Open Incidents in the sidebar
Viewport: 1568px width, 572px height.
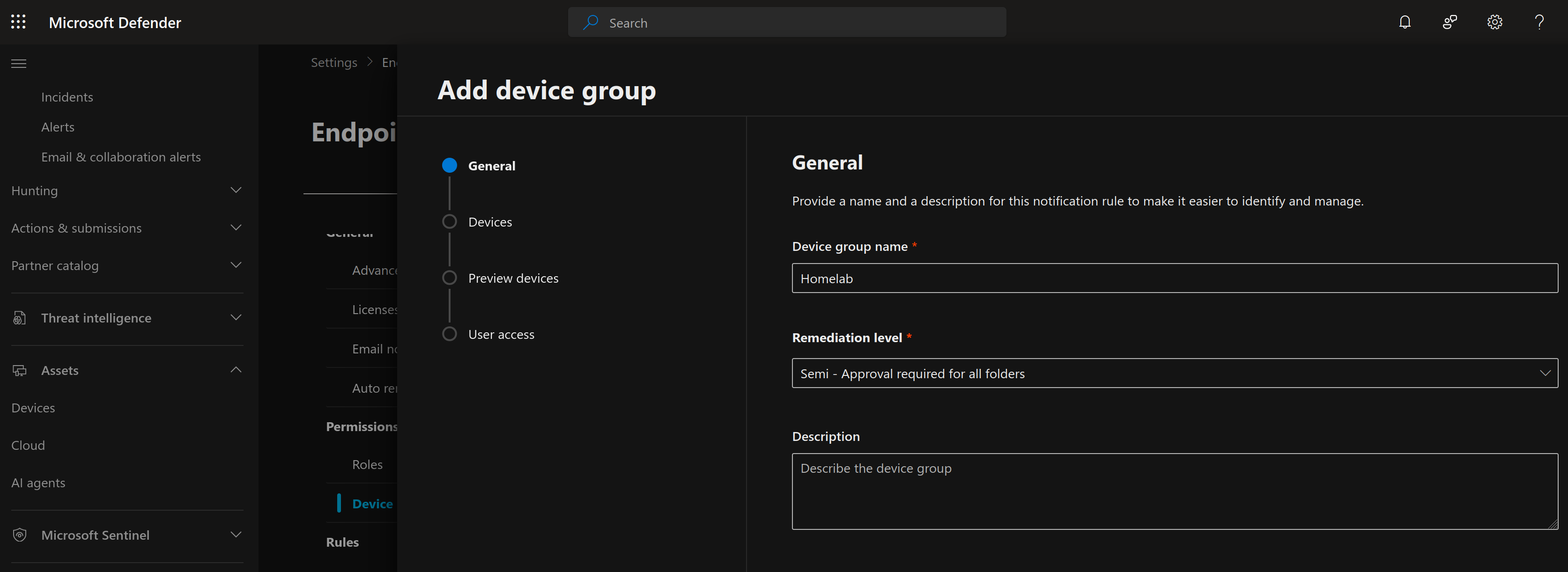tap(67, 97)
